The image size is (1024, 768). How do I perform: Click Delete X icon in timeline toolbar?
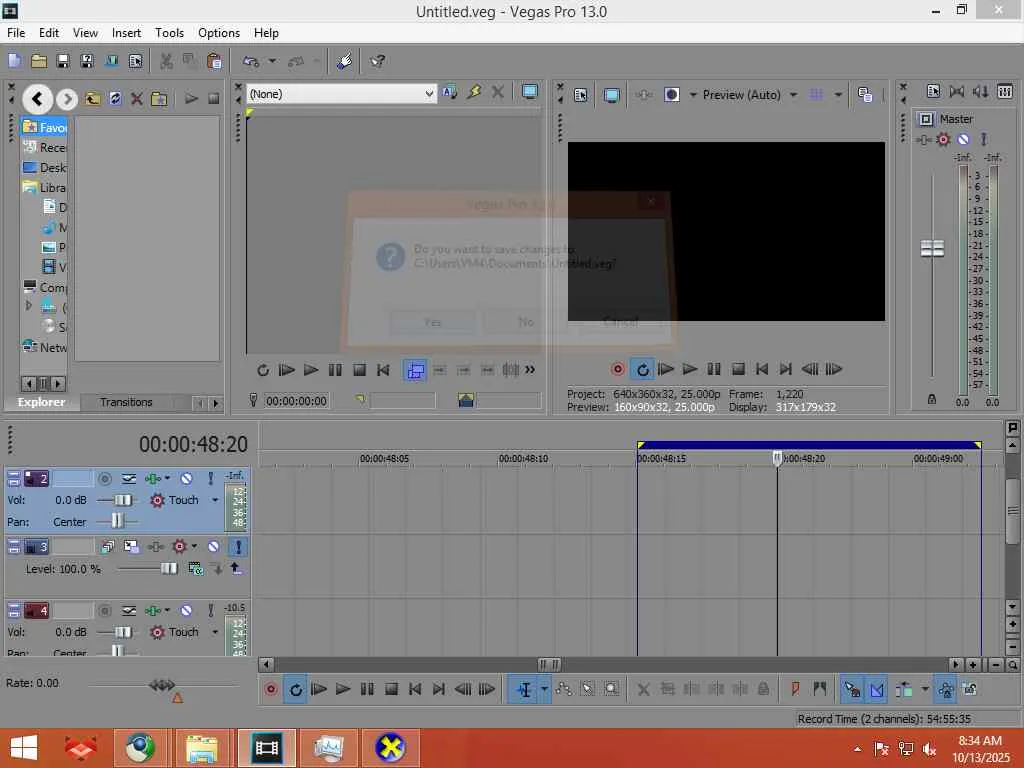643,689
